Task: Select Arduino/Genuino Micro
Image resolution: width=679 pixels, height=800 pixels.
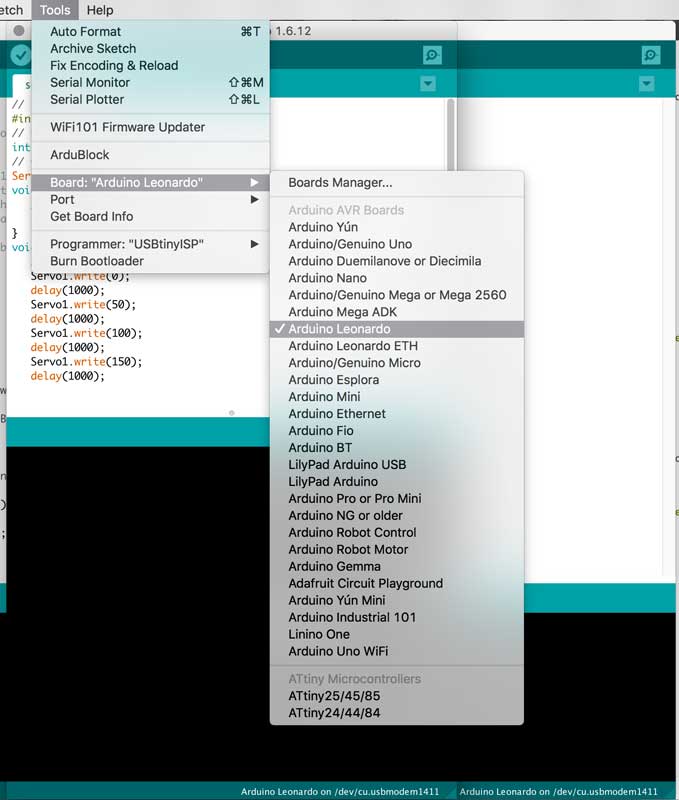Action: [397, 363]
